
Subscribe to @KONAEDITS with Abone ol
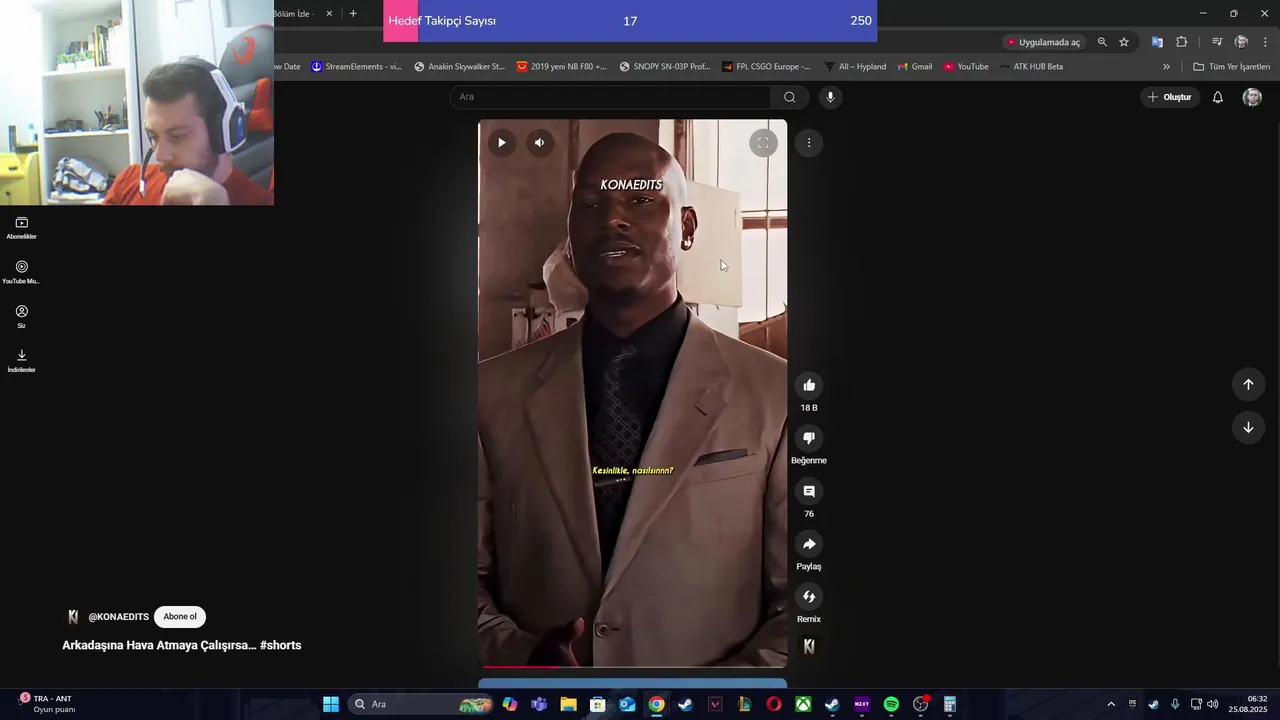click(180, 617)
